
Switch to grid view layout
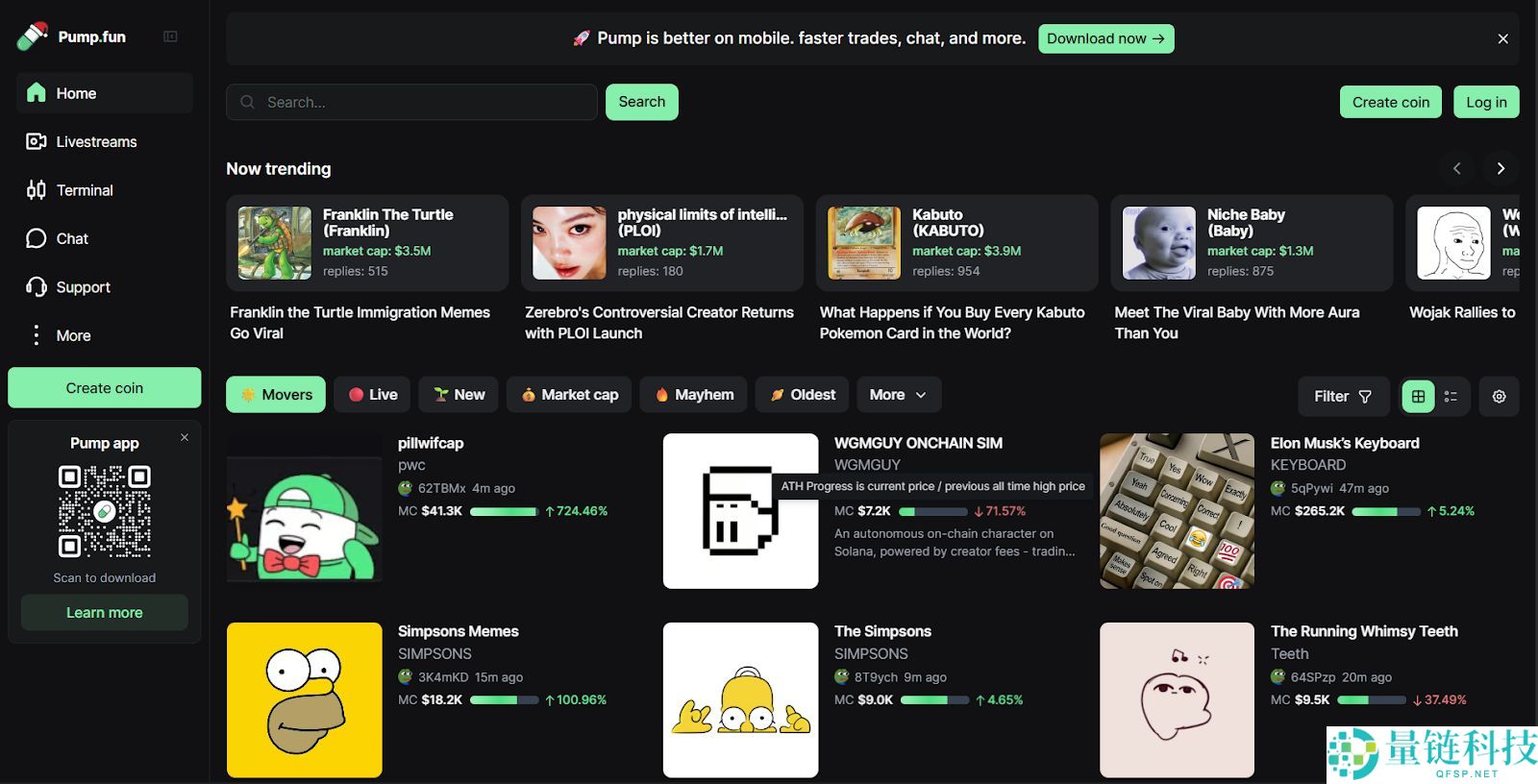(x=1418, y=396)
